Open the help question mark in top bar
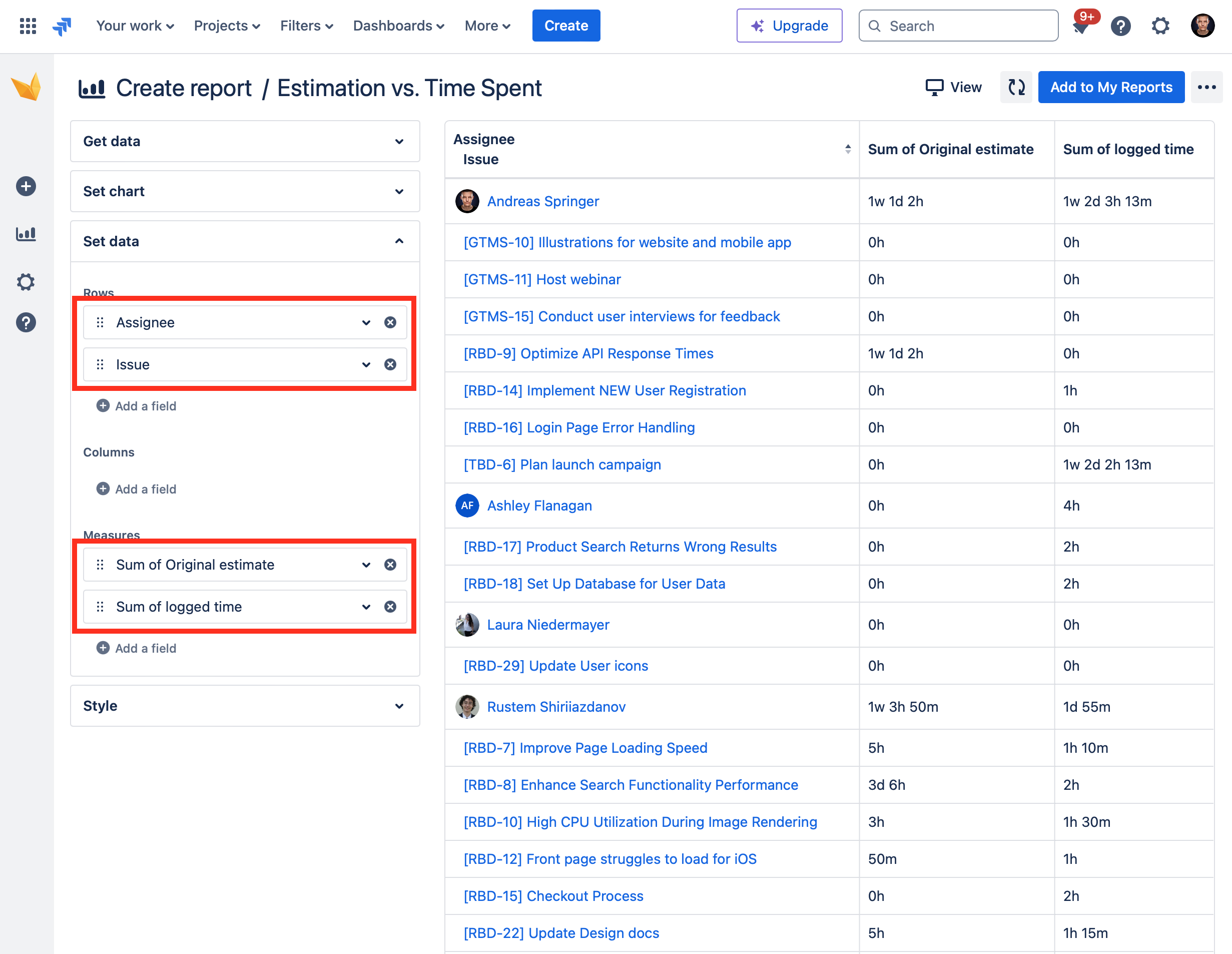Screen dimensions: 1232x954 click(x=1120, y=26)
